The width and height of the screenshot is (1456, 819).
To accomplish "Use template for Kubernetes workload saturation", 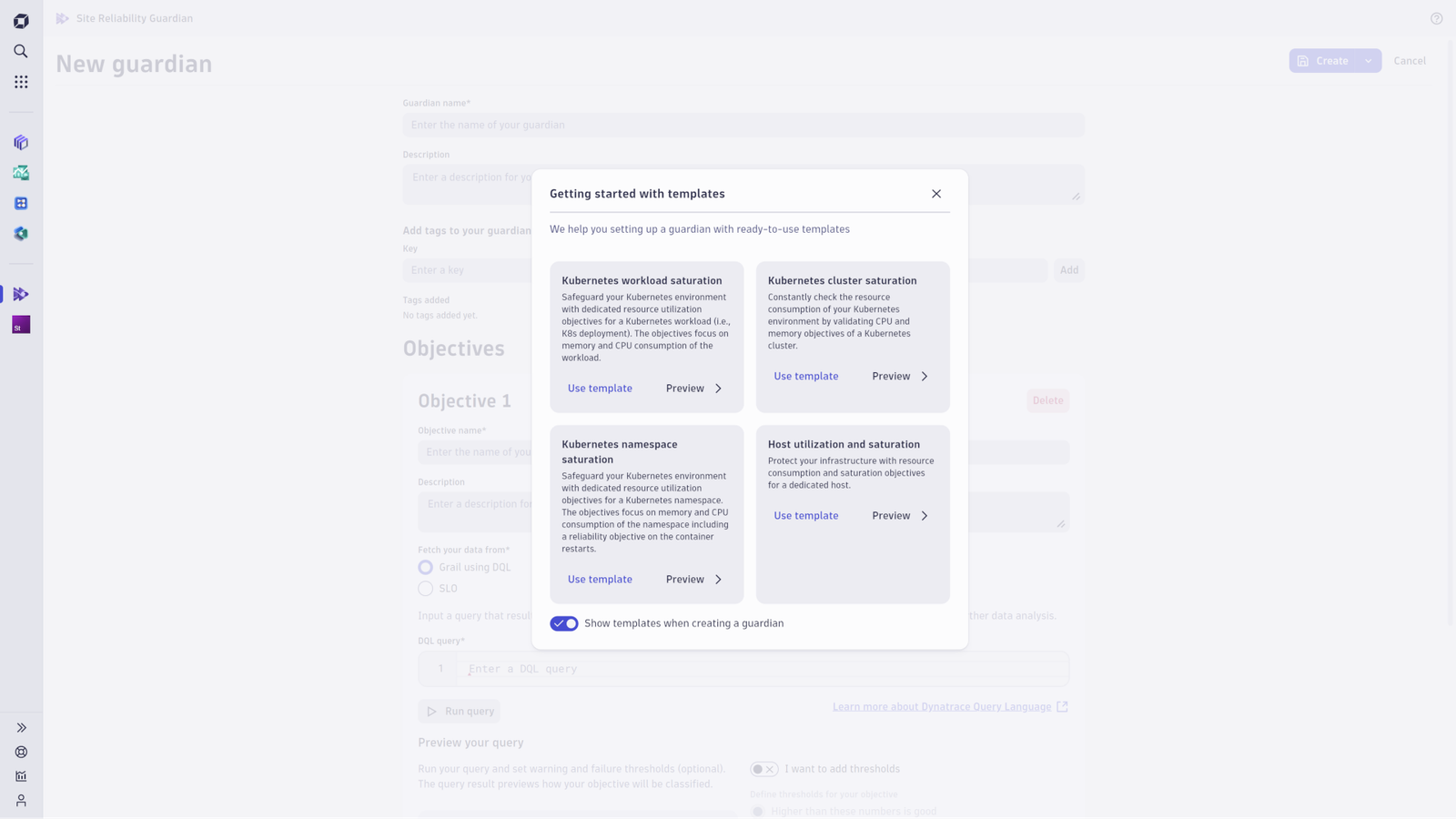I will [600, 389].
